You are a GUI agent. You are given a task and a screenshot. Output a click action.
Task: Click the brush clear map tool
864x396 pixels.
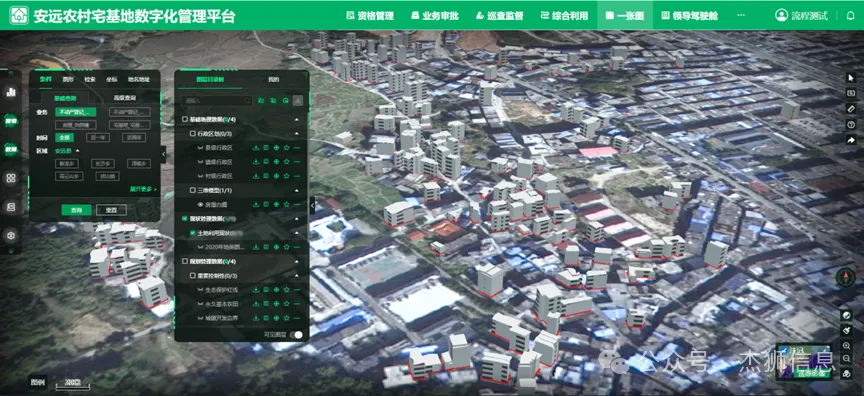846,330
